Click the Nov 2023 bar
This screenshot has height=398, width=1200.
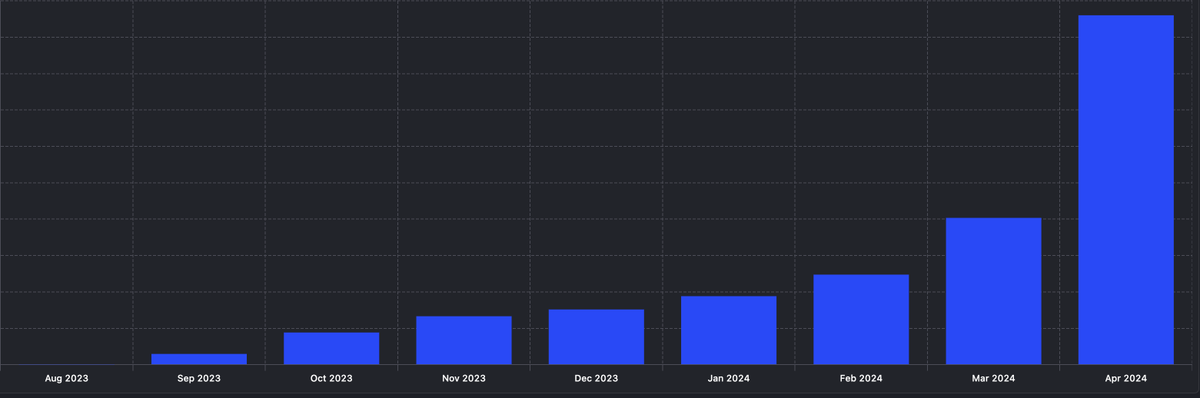click(464, 340)
